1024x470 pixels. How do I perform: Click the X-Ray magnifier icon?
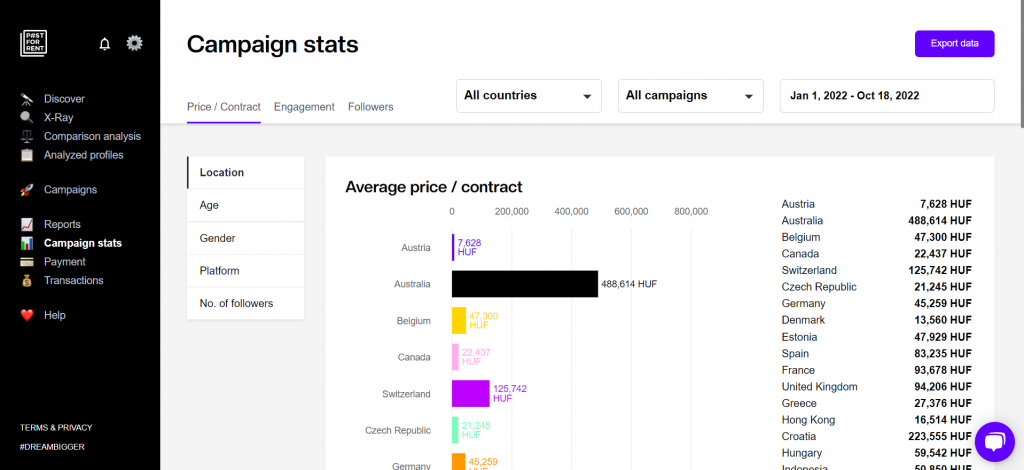click(27, 118)
